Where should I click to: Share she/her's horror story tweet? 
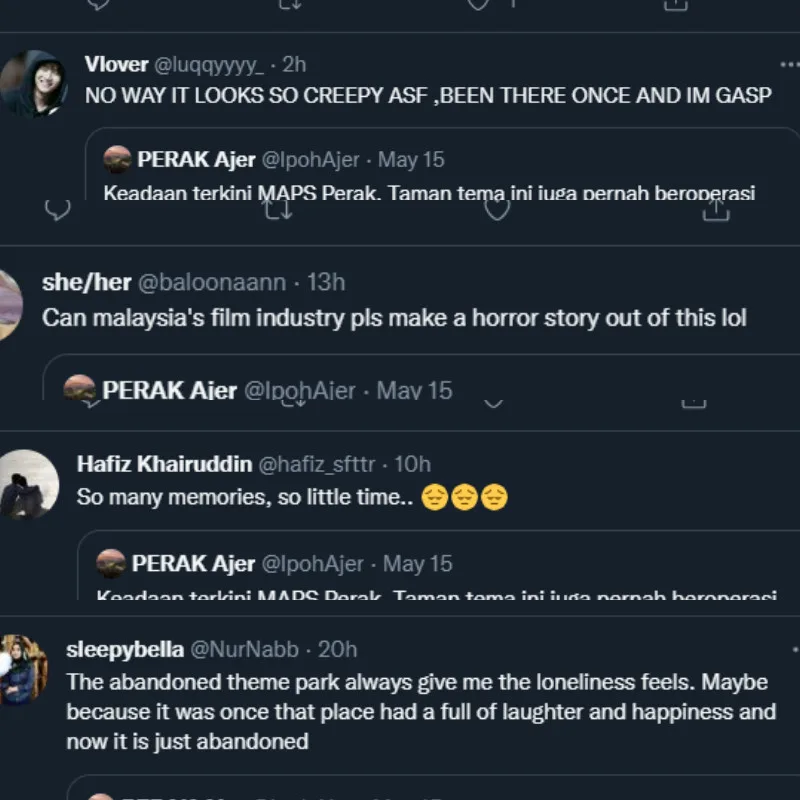pos(693,403)
